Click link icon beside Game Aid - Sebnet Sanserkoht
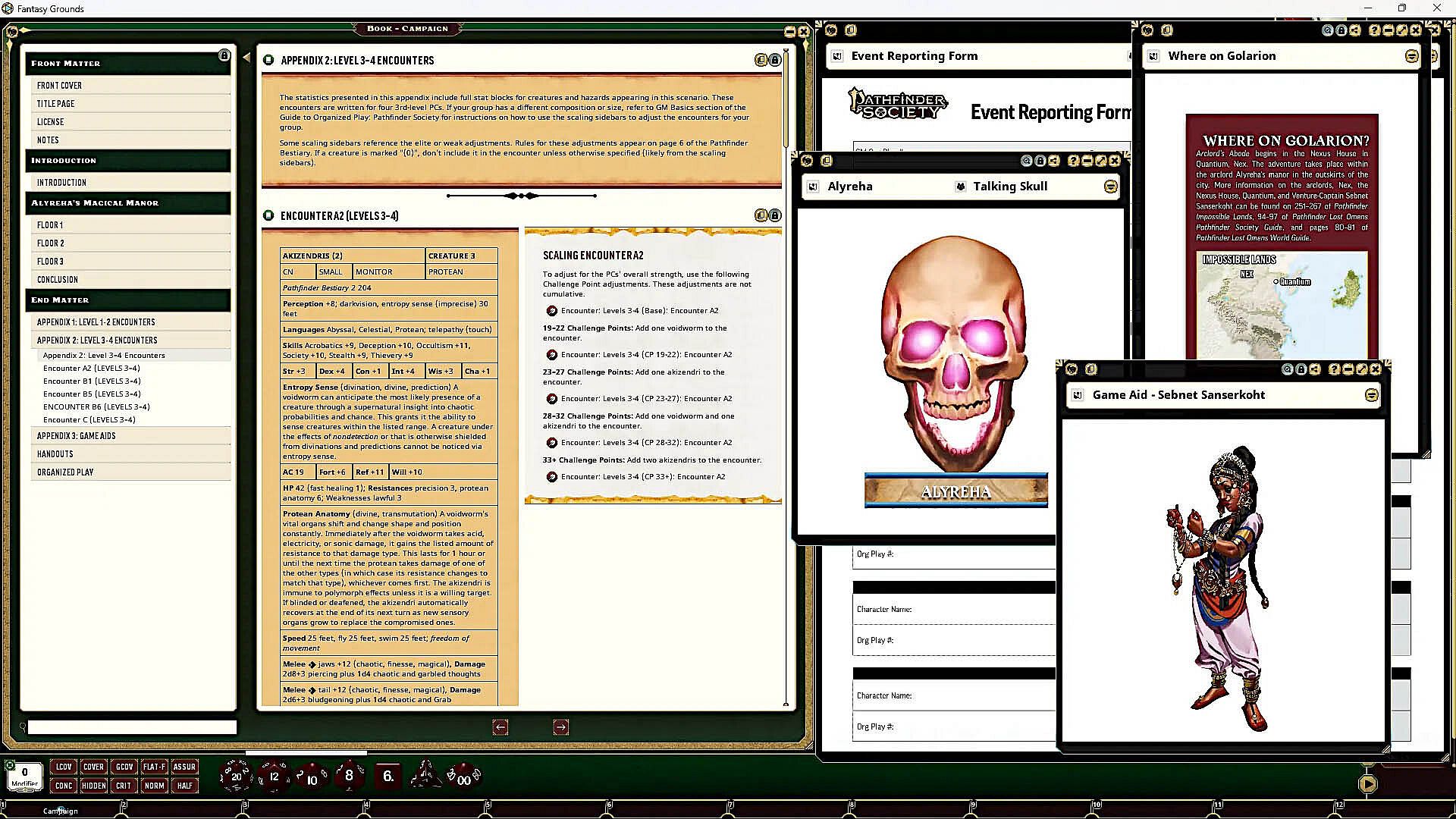The width and height of the screenshot is (1456, 819). point(1078,395)
